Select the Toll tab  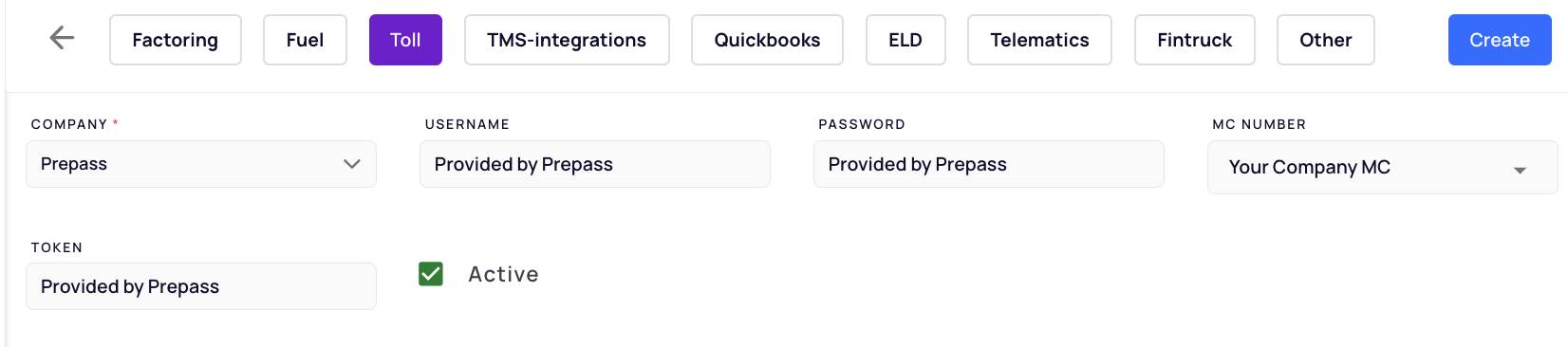coord(405,40)
